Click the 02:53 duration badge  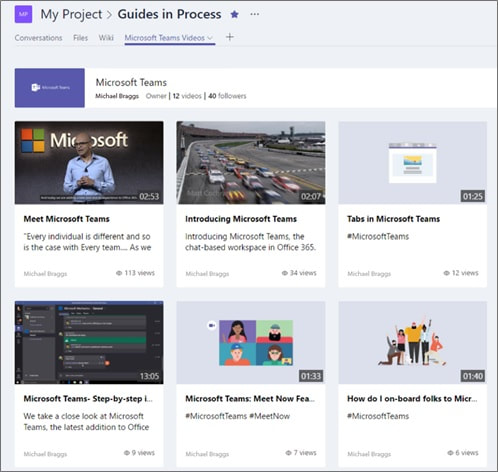[x=149, y=196]
